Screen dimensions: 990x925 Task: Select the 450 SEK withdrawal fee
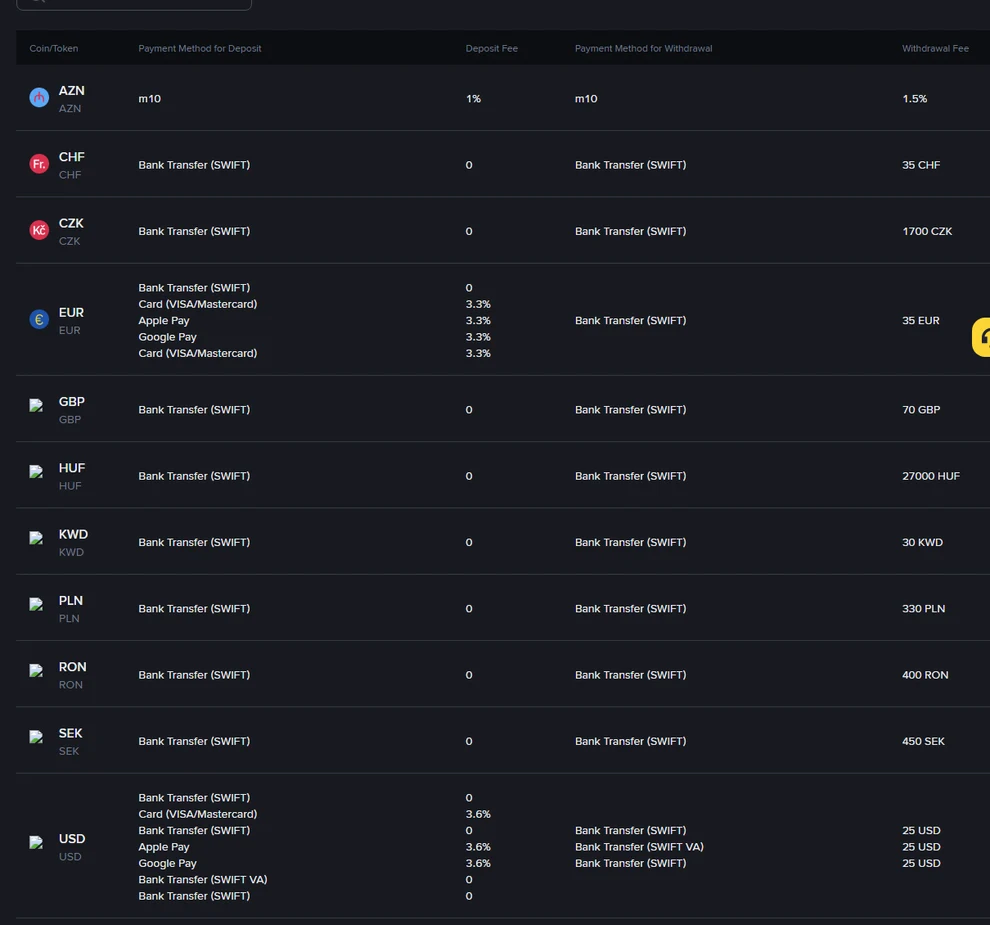pyautogui.click(x=923, y=741)
